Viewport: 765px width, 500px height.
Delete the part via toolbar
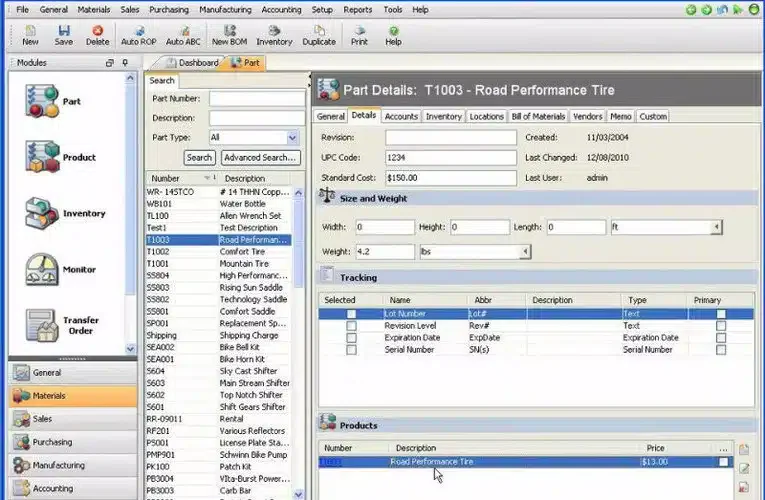[x=98, y=36]
